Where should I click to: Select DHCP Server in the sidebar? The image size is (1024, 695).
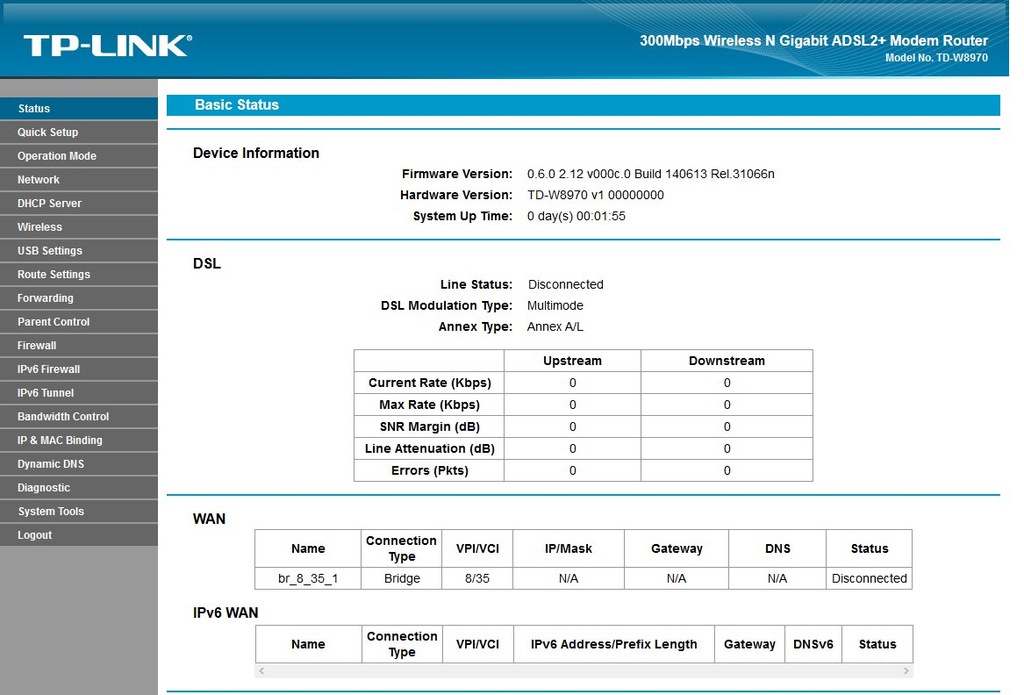click(78, 203)
